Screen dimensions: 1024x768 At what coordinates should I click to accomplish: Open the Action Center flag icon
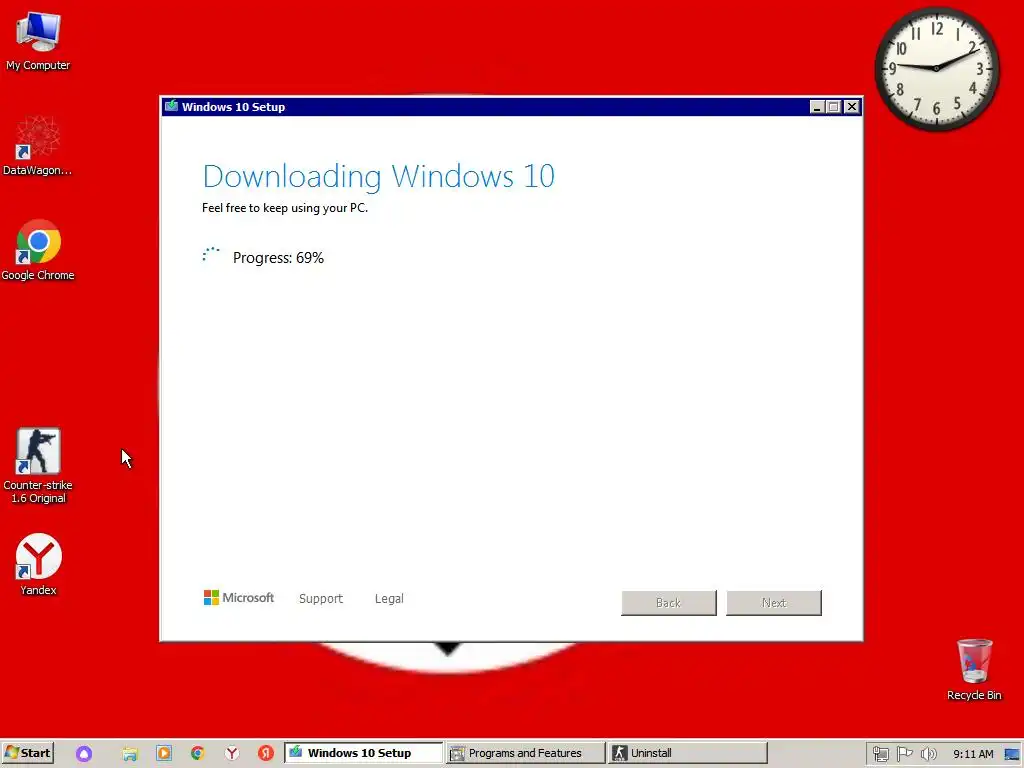pyautogui.click(x=904, y=754)
